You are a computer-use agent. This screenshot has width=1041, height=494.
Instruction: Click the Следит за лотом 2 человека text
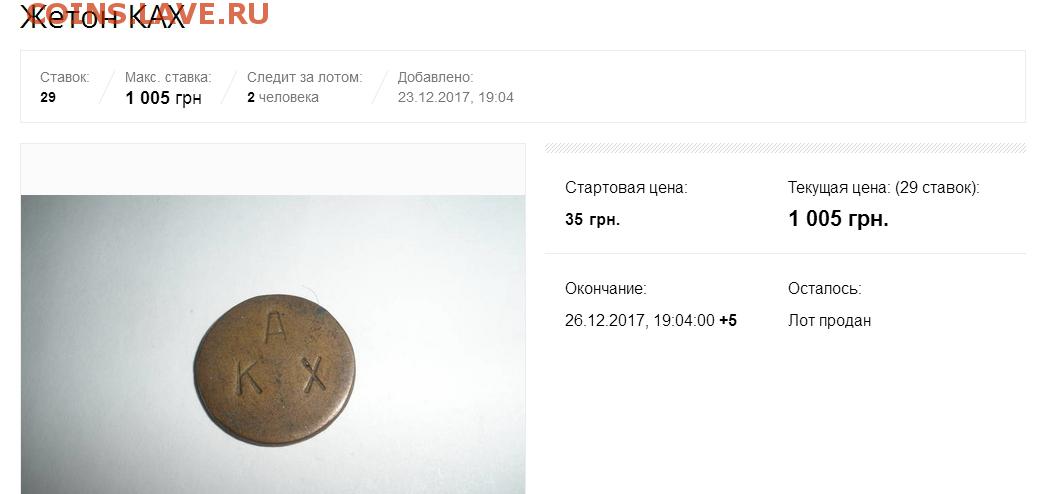283,98
